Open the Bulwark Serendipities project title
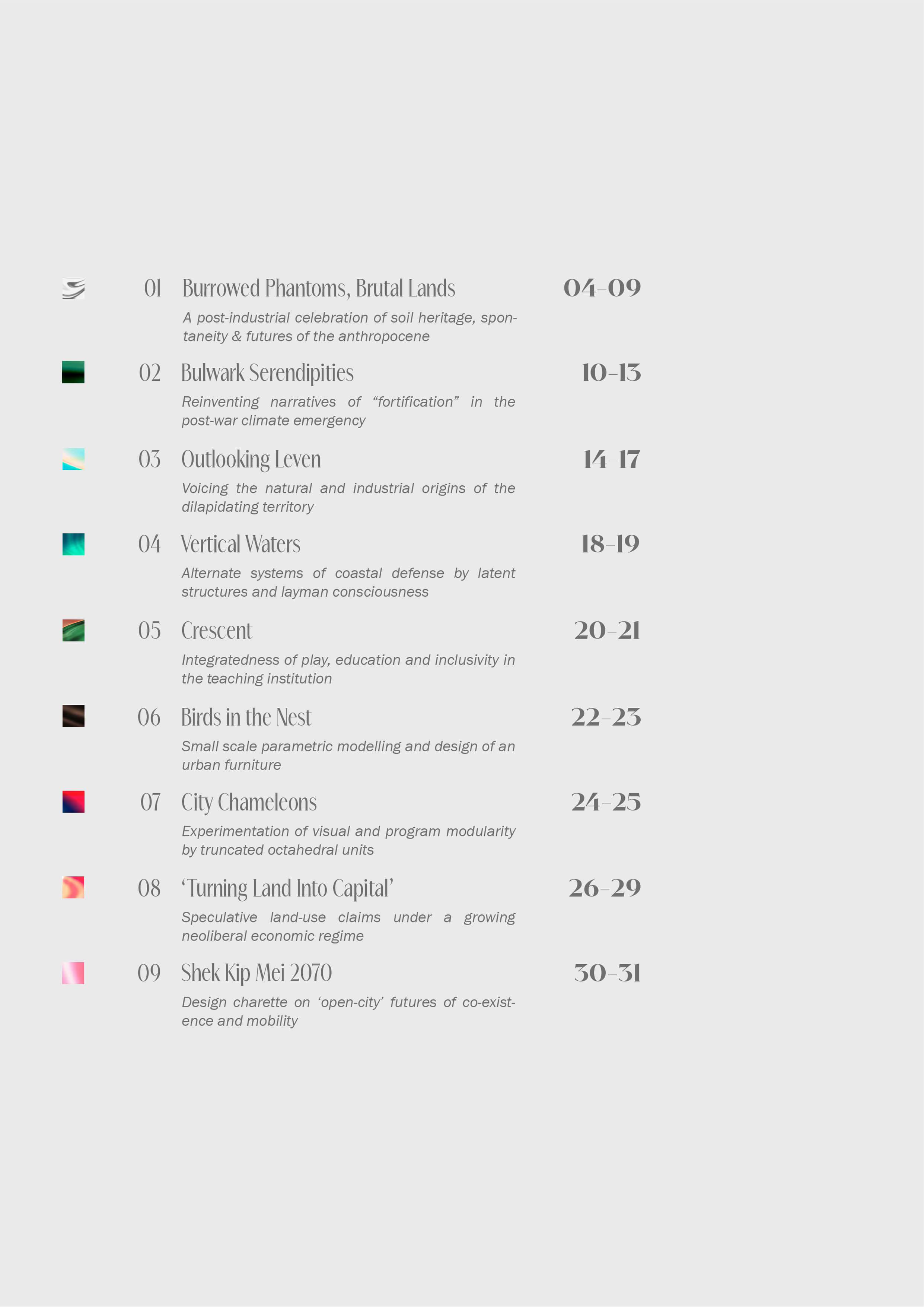The image size is (924, 1307). tap(267, 373)
